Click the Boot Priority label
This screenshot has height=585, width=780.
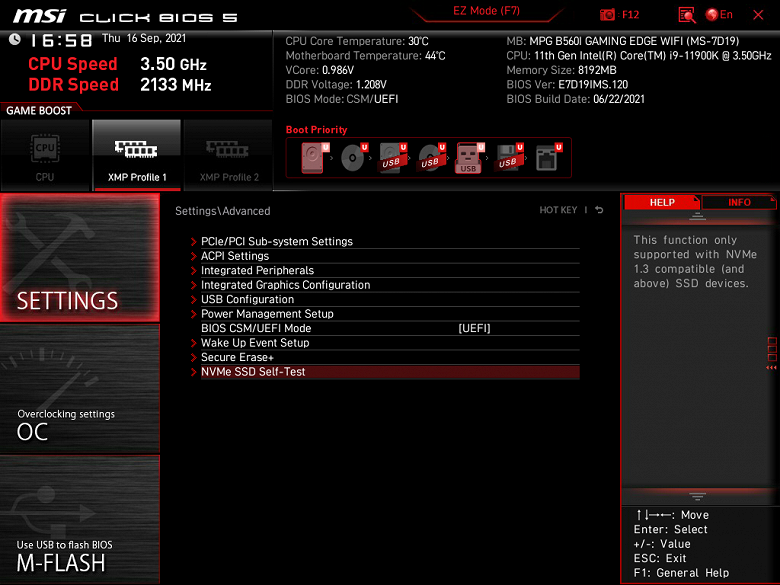(x=316, y=130)
